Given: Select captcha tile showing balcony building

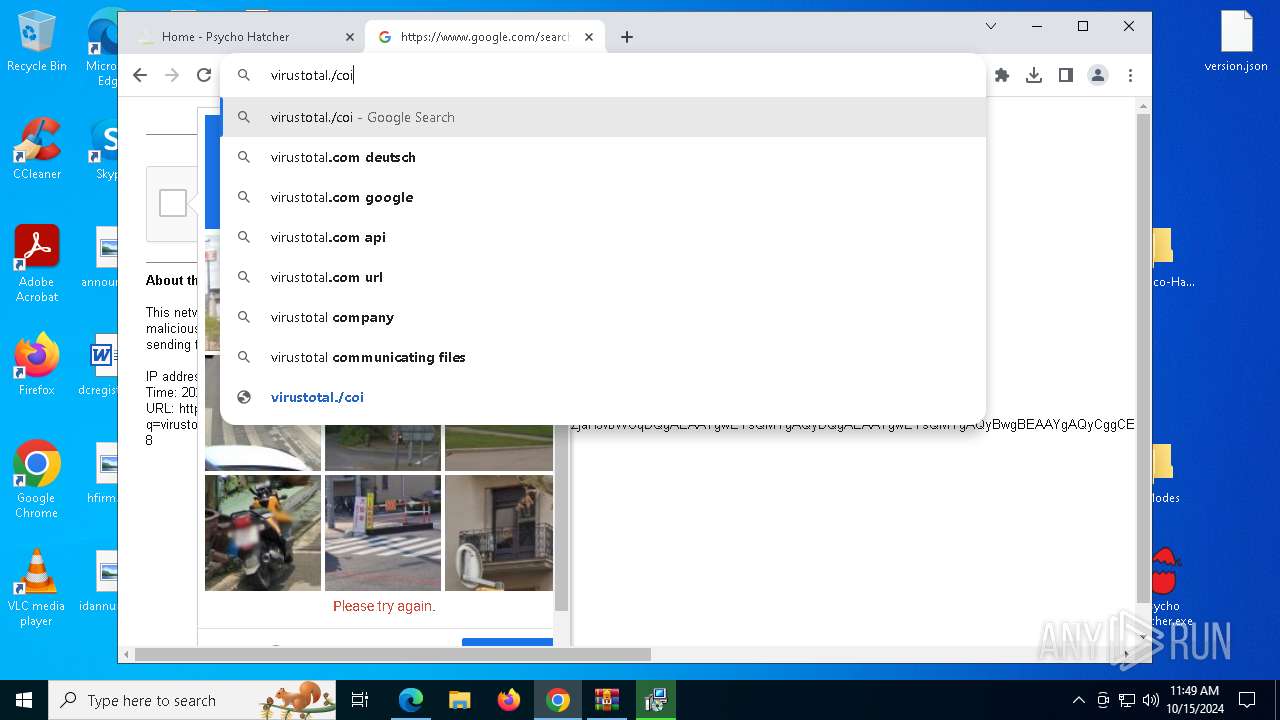Looking at the screenshot, I should 499,532.
